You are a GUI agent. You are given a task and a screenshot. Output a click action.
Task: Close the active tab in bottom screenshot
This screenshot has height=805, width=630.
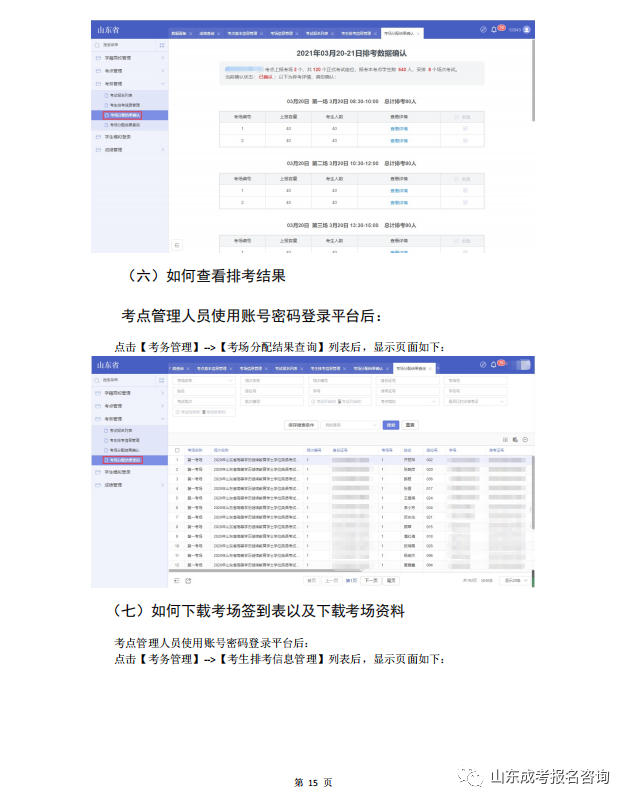click(x=431, y=369)
